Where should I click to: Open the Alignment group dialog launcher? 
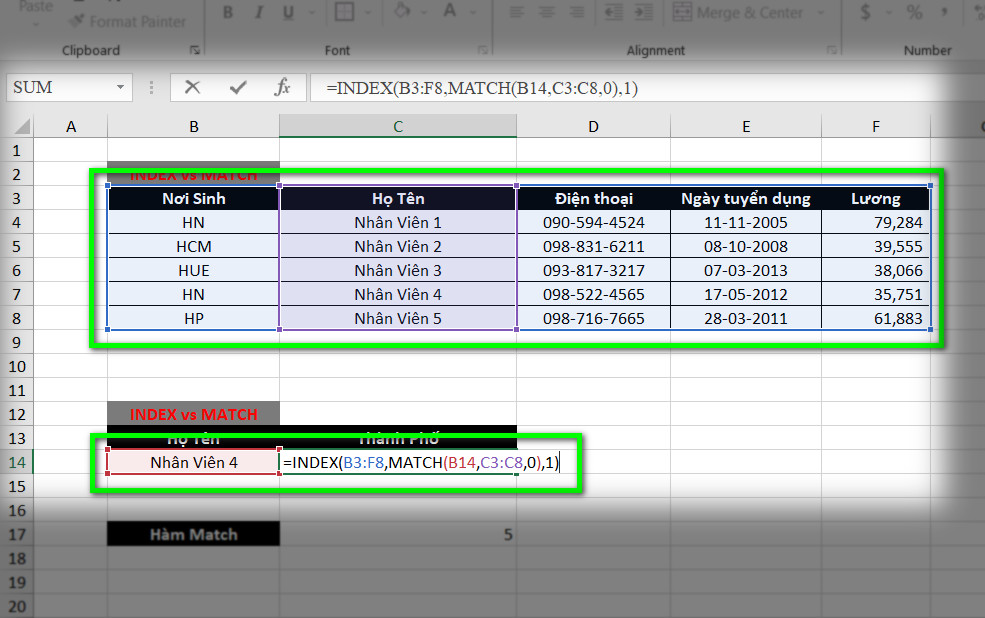click(831, 50)
